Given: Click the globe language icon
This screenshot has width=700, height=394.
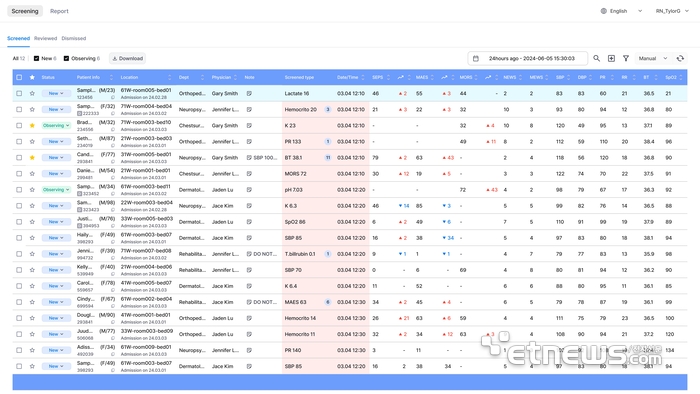Looking at the screenshot, I should (x=604, y=11).
